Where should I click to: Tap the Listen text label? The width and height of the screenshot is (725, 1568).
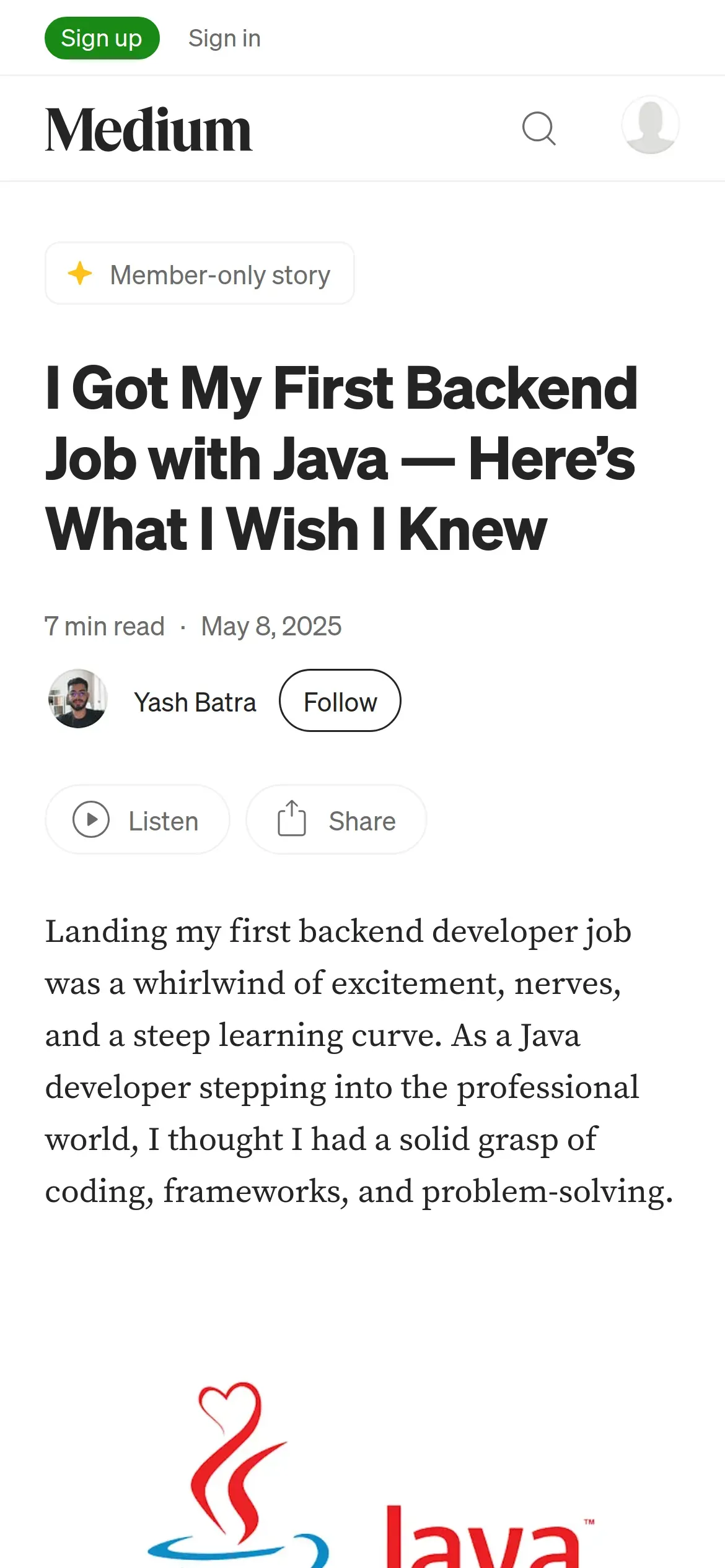click(x=163, y=821)
